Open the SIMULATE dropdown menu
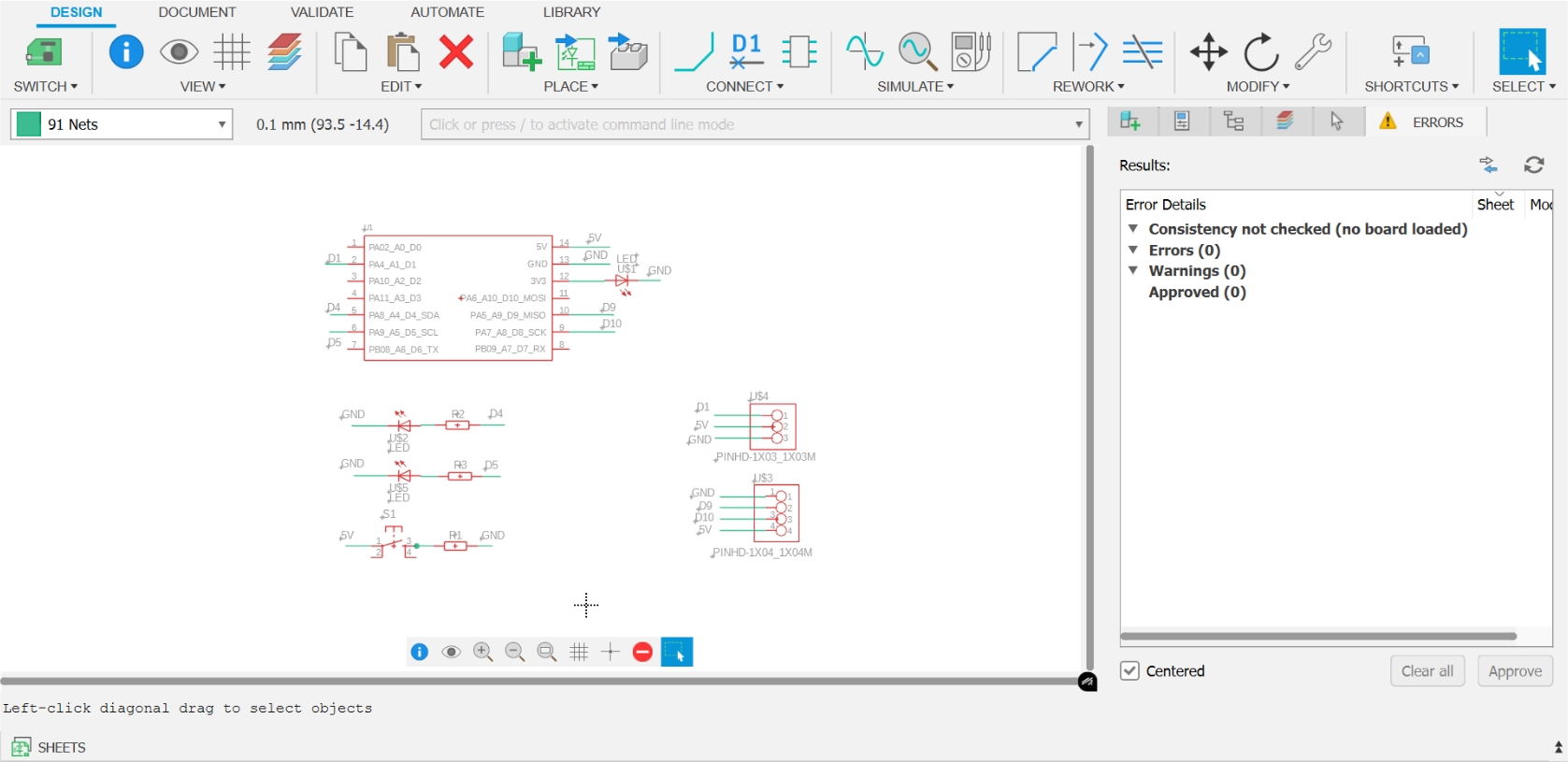 click(915, 86)
